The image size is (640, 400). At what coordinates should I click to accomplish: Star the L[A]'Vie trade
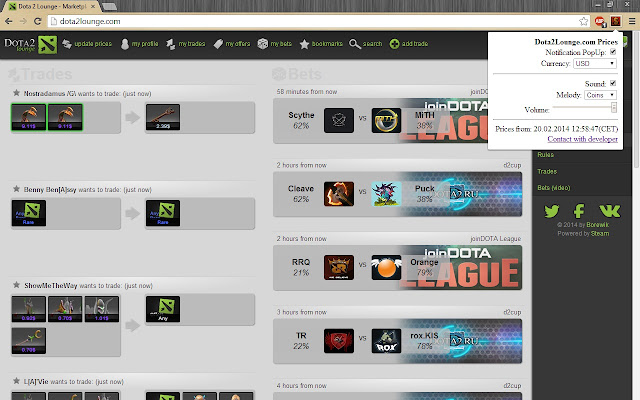[x=16, y=381]
